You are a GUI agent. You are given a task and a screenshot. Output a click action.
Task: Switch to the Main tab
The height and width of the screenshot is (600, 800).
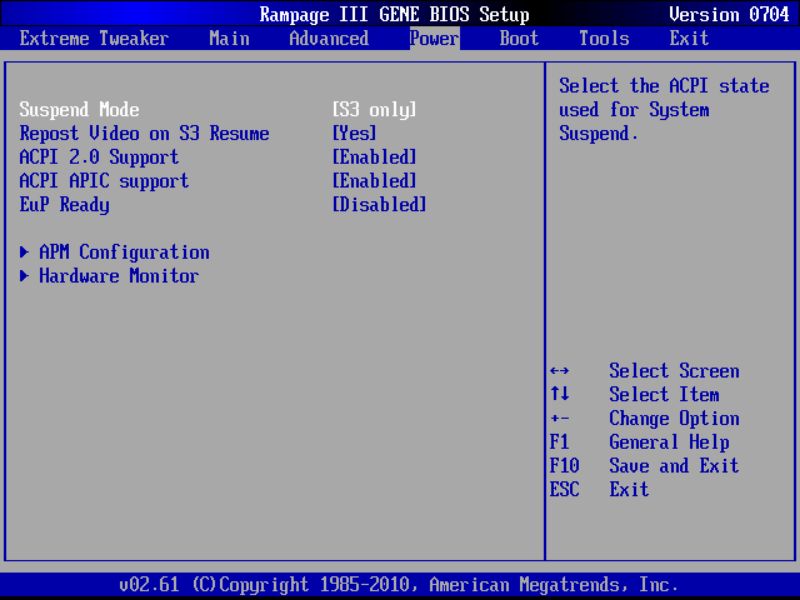pyautogui.click(x=229, y=38)
